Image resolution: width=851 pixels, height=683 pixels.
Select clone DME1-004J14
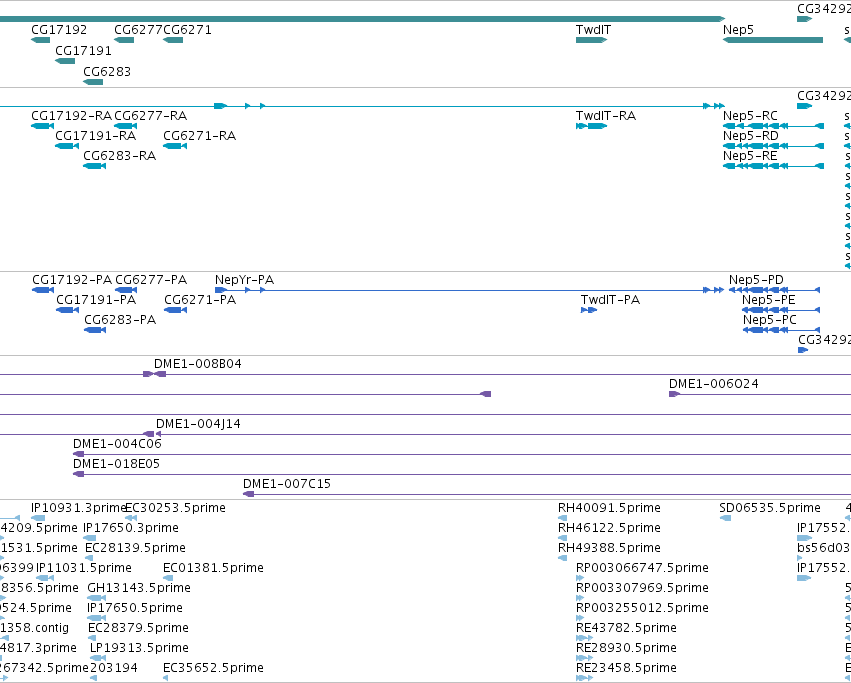(x=198, y=424)
